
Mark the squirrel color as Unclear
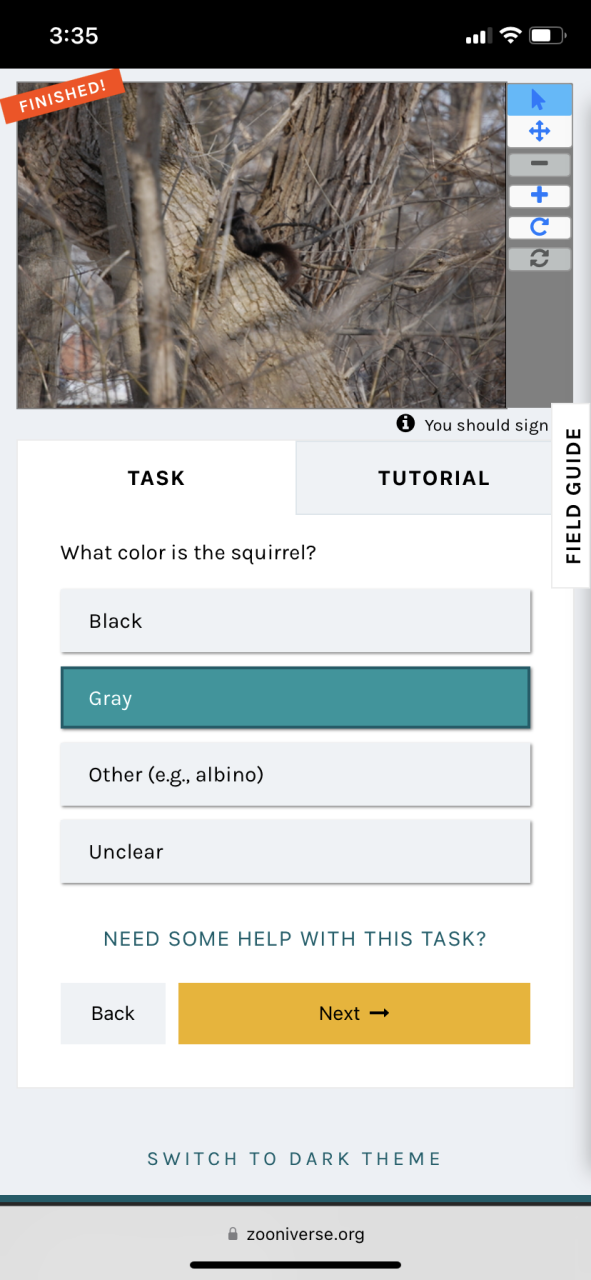(x=295, y=852)
